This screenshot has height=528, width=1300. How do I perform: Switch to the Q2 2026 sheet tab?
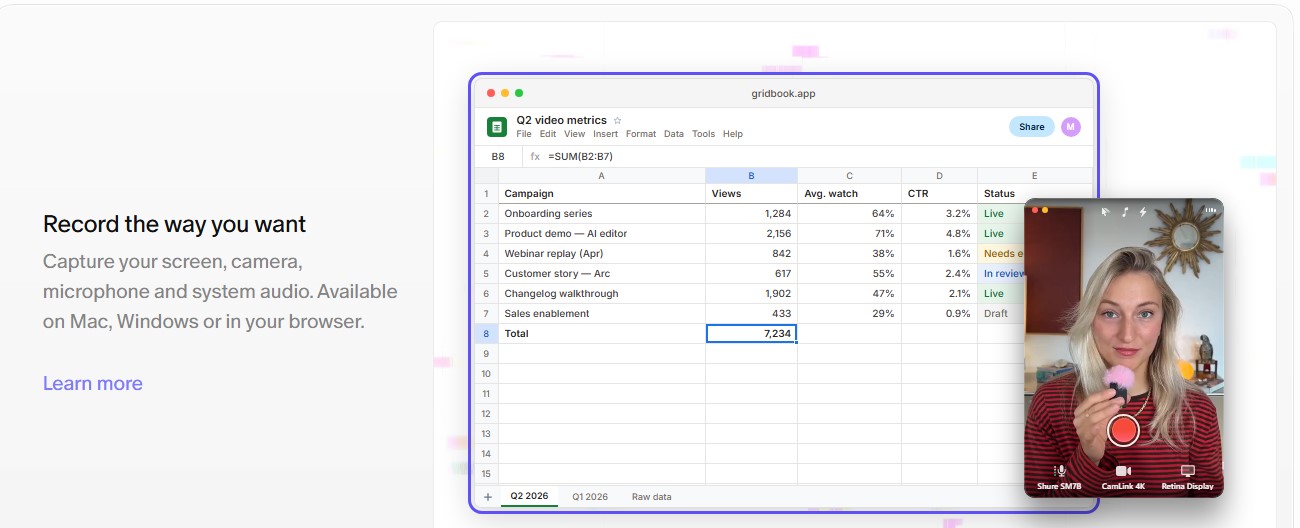(x=529, y=497)
